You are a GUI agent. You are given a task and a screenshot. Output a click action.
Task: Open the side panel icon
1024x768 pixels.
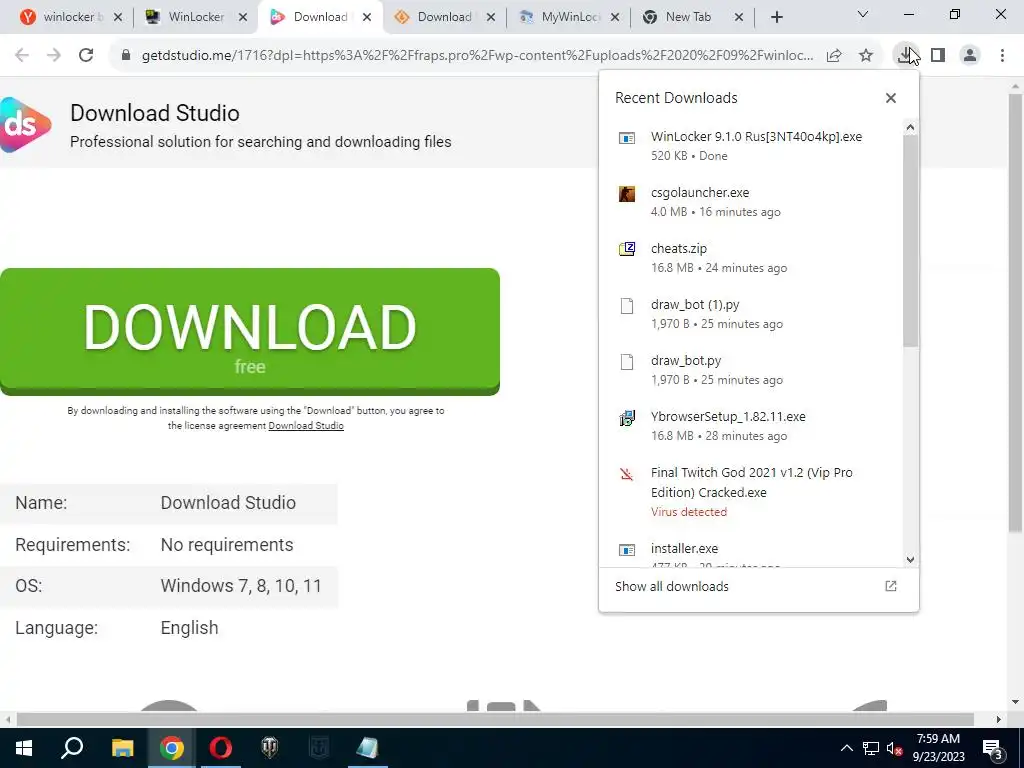pyautogui.click(x=938, y=56)
